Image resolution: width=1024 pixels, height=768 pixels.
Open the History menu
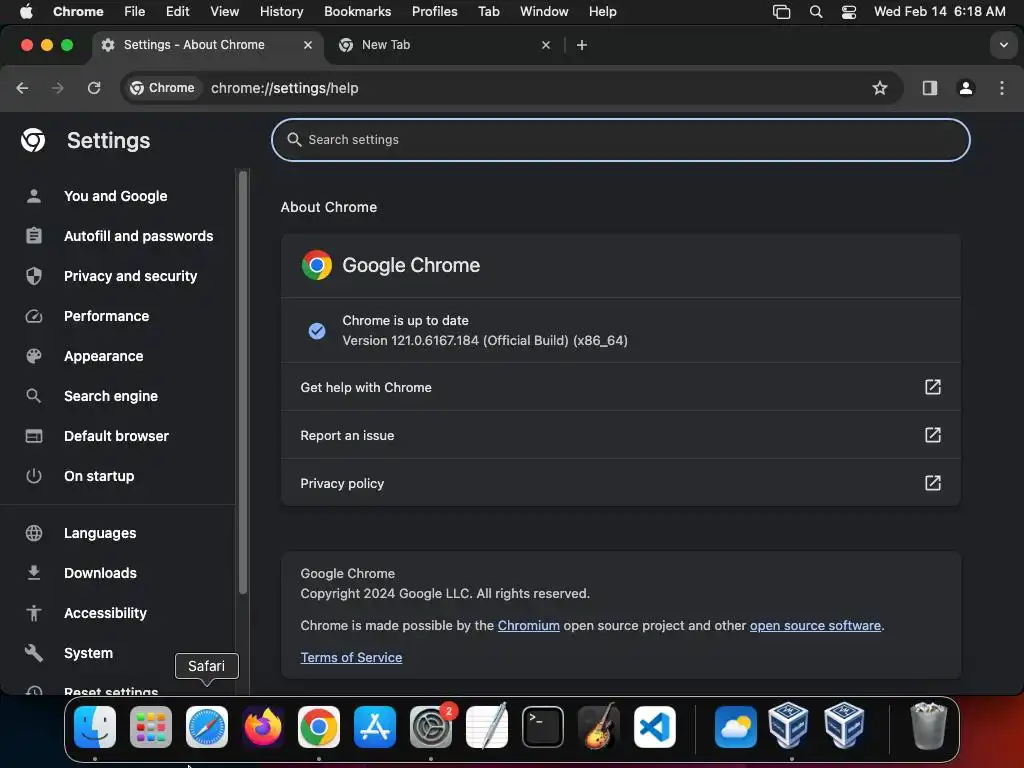(x=281, y=12)
